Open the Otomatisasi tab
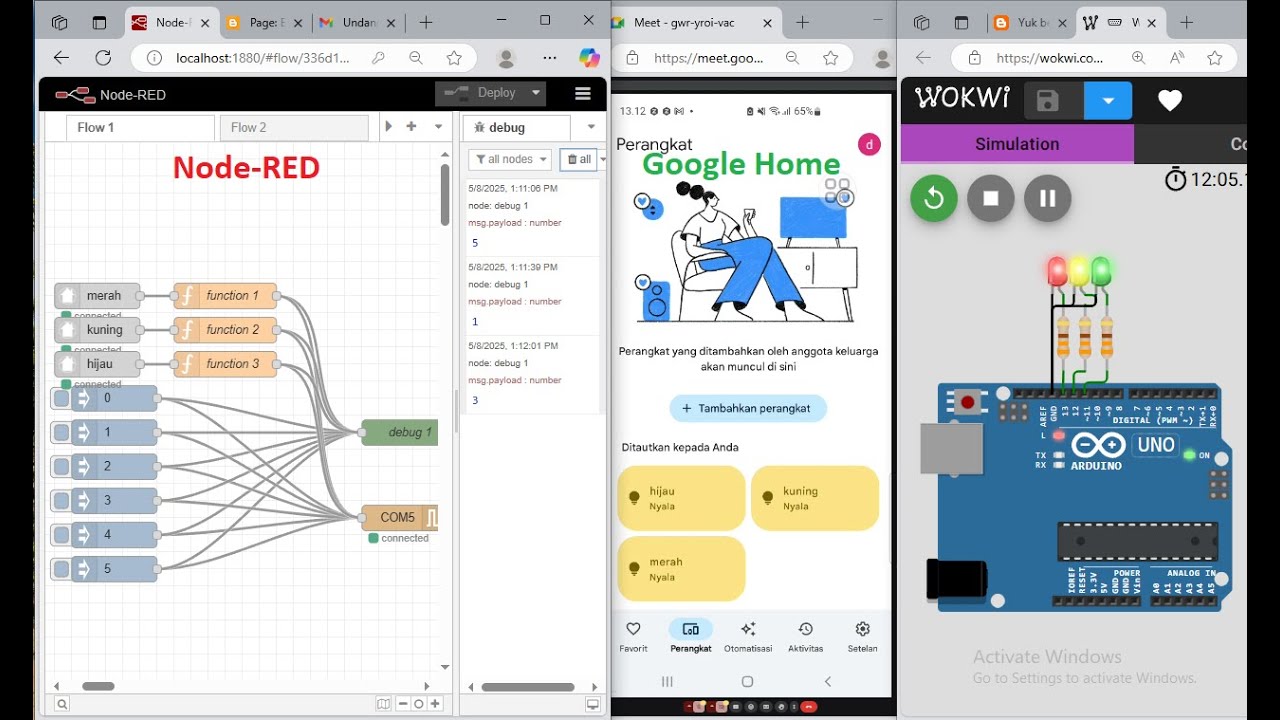 coord(748,636)
